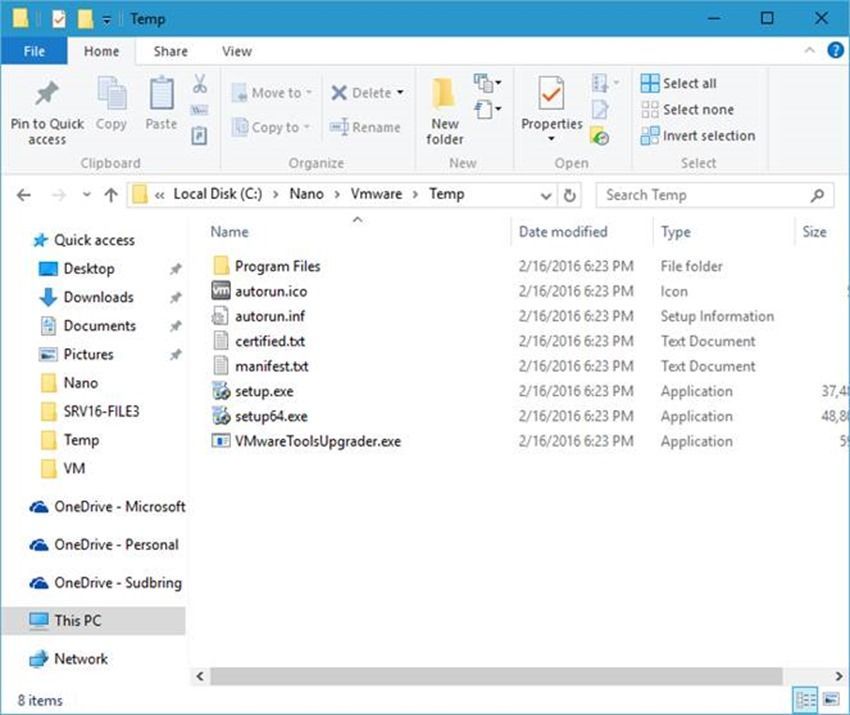Click the Rename button
The width and height of the screenshot is (850, 715).
click(x=365, y=127)
